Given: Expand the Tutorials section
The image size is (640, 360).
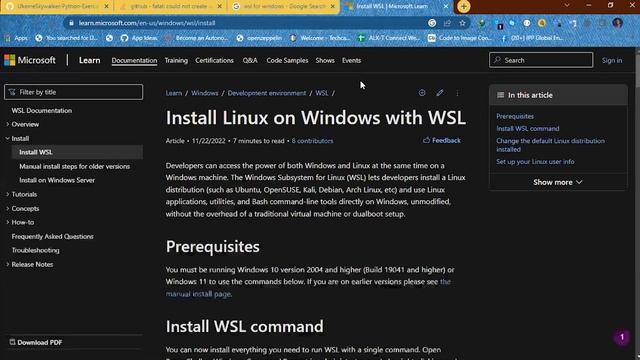Looking at the screenshot, I should point(21,195).
